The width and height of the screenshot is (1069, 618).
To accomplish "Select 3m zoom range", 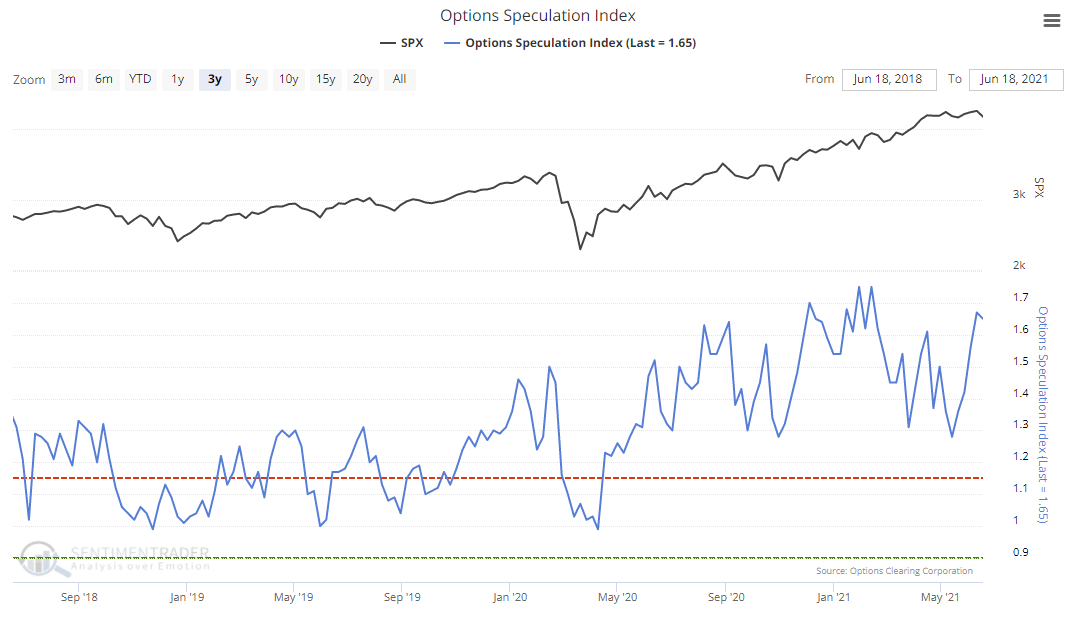I will point(67,79).
